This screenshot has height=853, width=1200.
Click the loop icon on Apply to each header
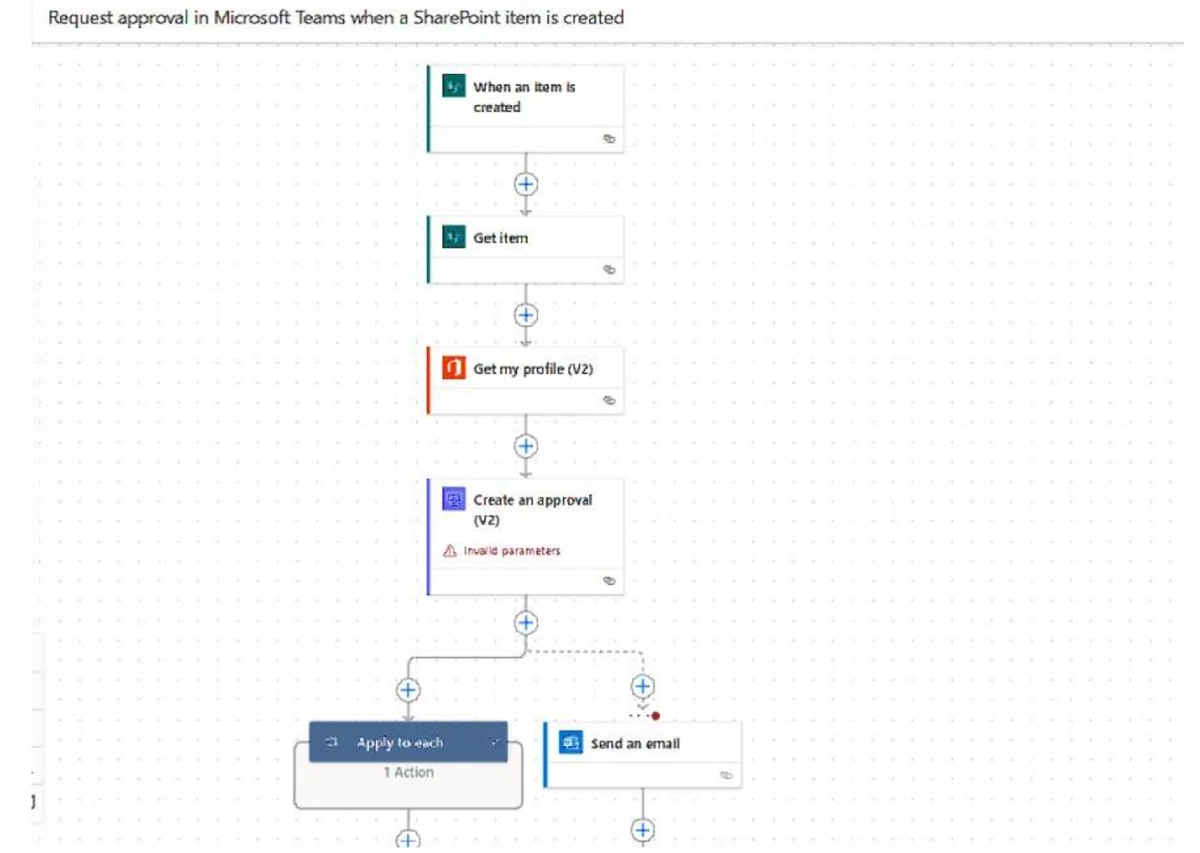point(333,743)
